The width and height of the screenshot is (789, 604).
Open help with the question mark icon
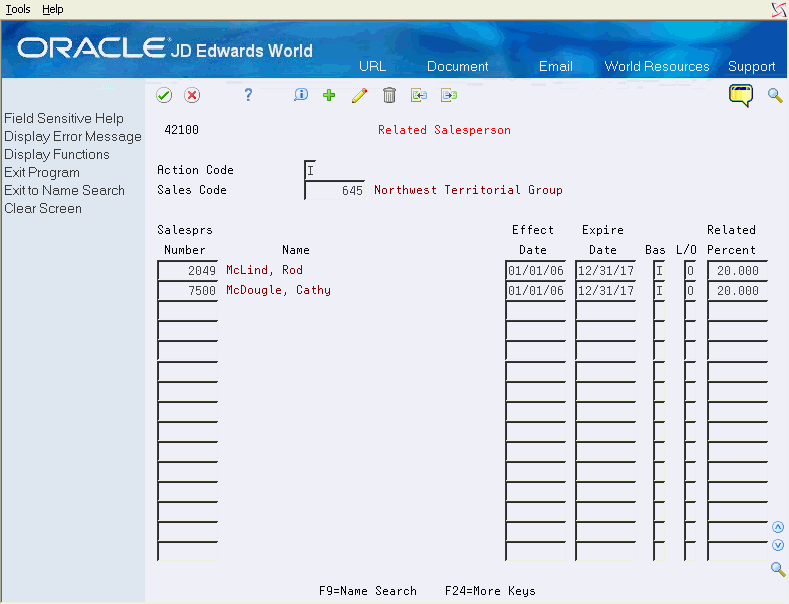click(248, 95)
